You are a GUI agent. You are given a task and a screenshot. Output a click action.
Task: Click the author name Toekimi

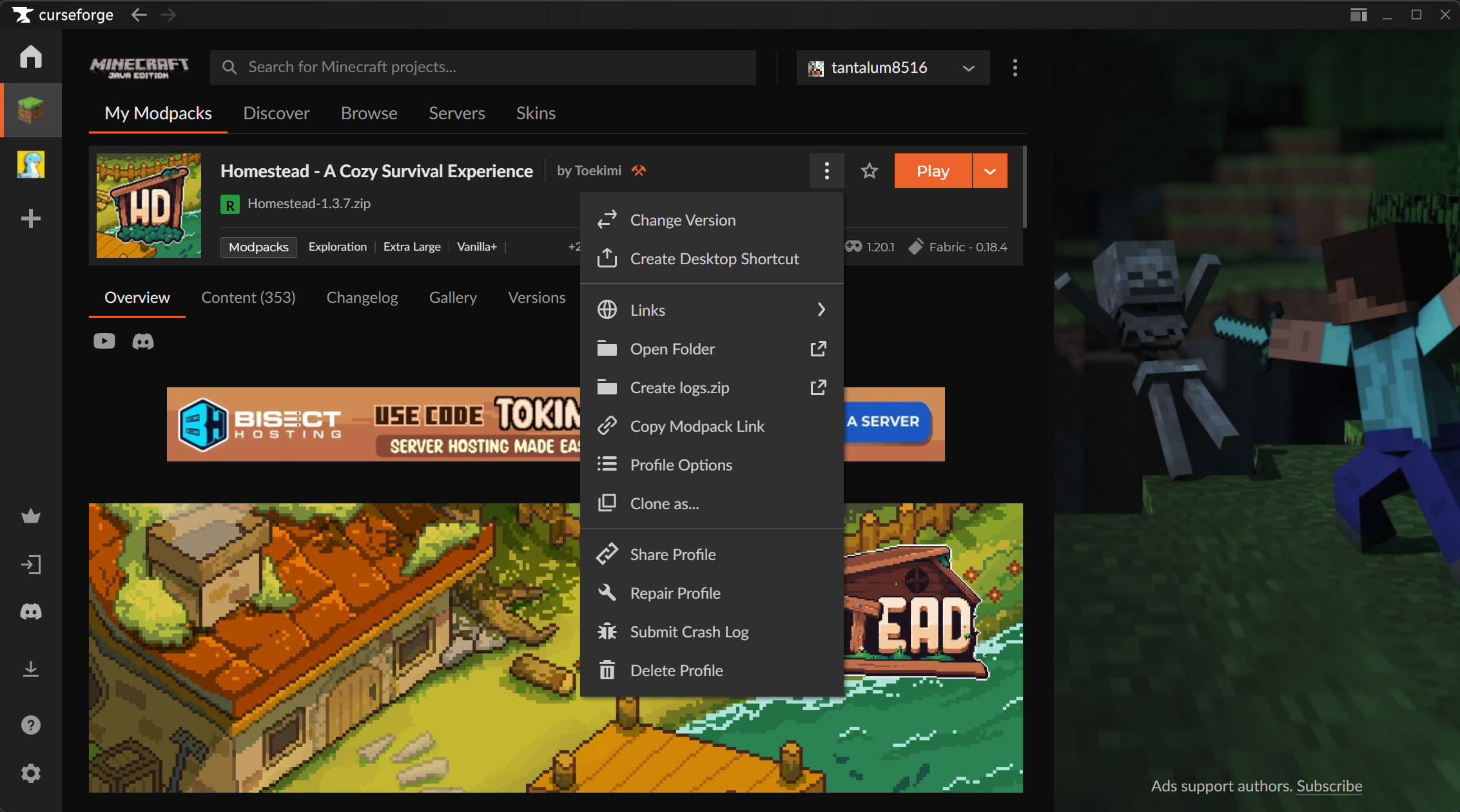pyautogui.click(x=598, y=171)
